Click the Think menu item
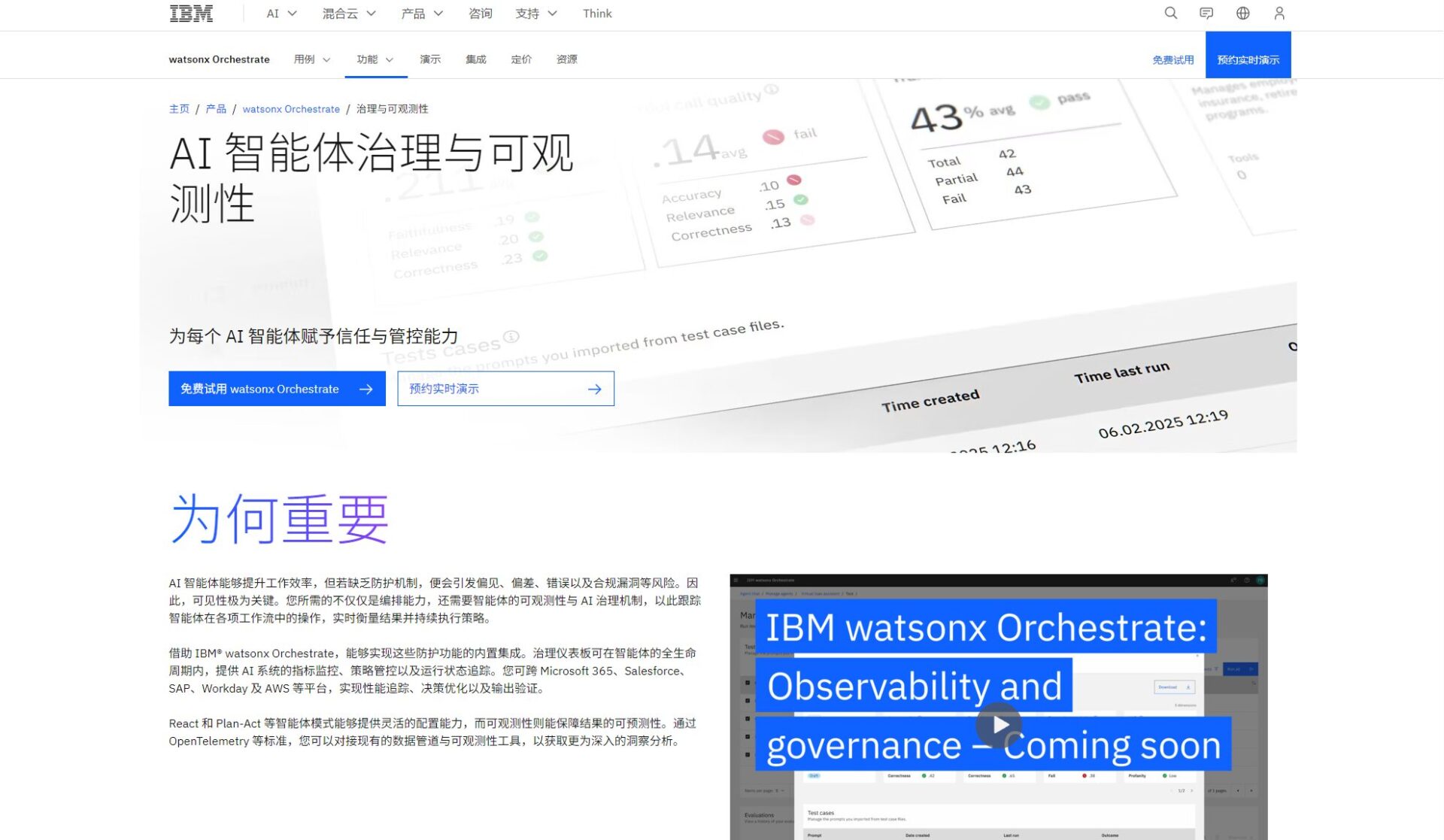The width and height of the screenshot is (1444, 840). [597, 13]
